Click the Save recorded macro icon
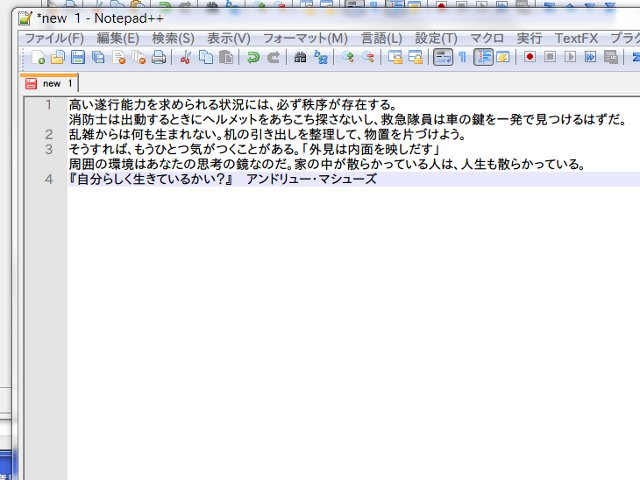 [611, 57]
